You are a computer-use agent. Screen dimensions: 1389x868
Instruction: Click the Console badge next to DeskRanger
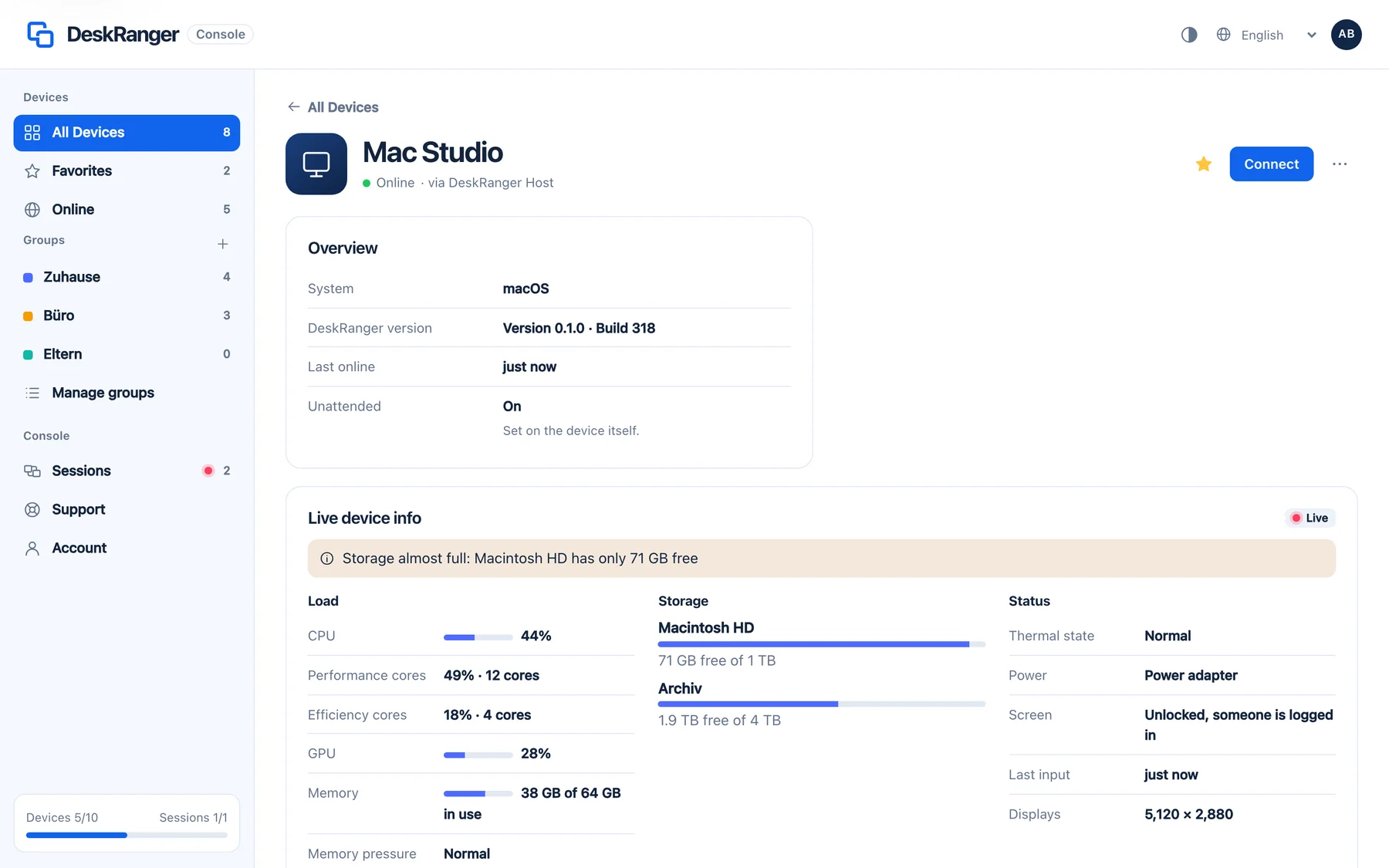coord(221,35)
